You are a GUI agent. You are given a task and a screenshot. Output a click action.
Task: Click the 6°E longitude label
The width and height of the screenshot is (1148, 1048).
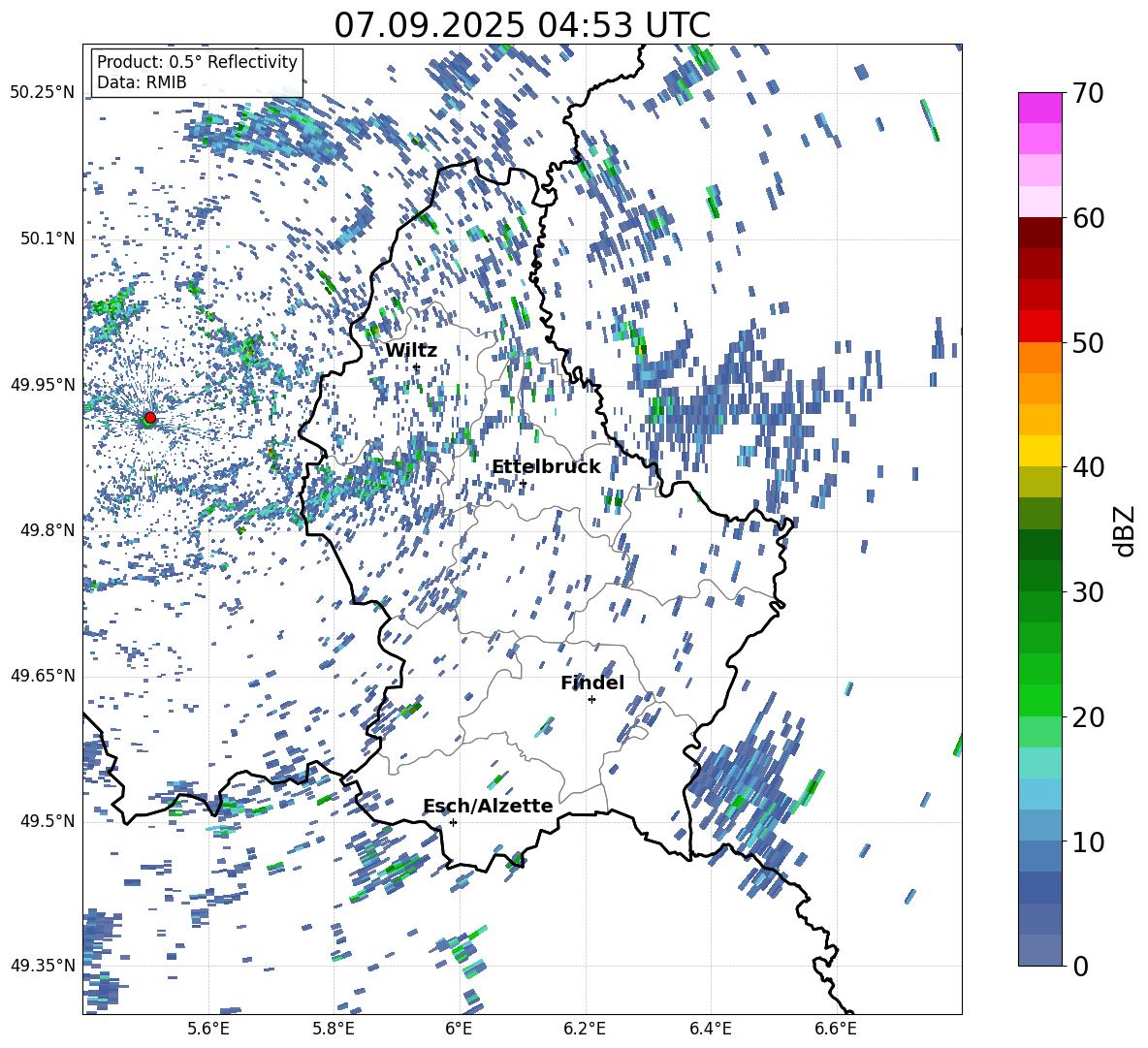459,1029
